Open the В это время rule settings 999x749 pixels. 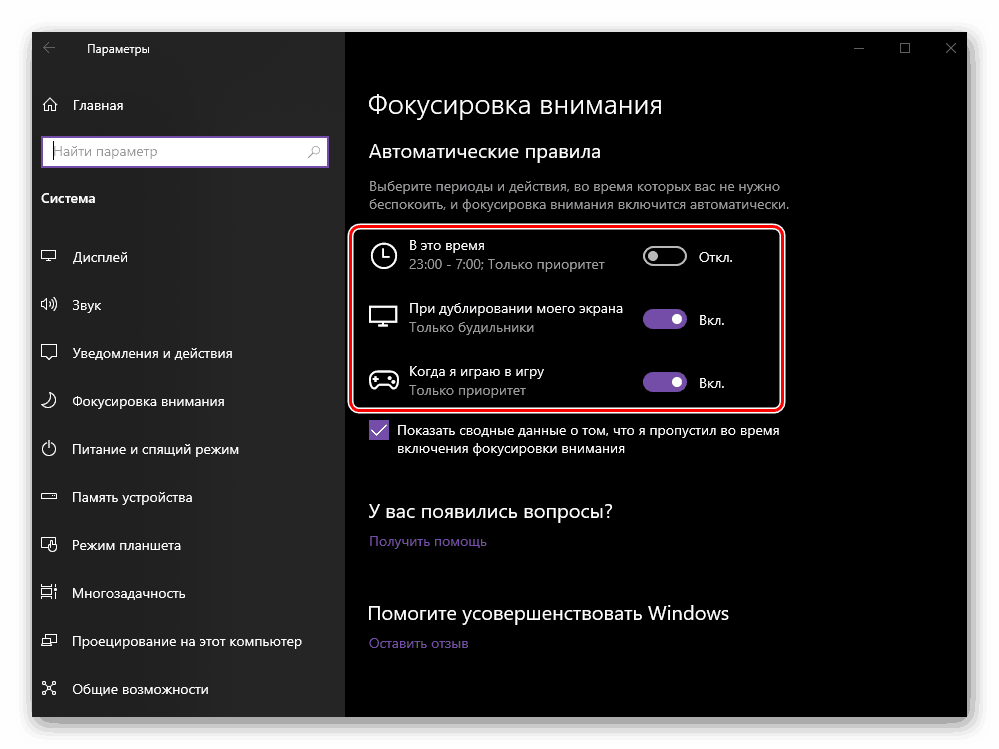tap(447, 246)
